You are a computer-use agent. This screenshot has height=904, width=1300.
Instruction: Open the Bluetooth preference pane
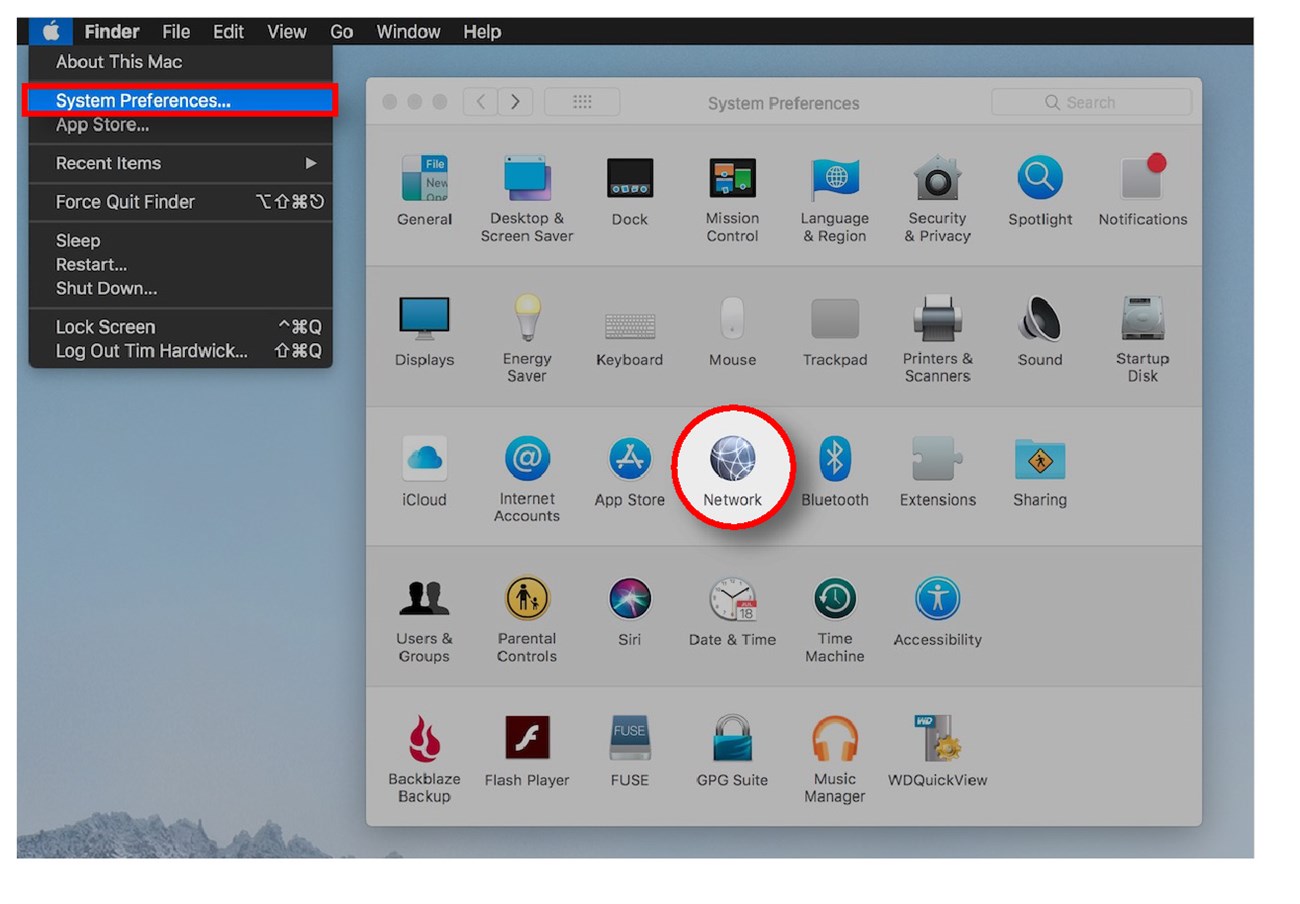tap(835, 472)
